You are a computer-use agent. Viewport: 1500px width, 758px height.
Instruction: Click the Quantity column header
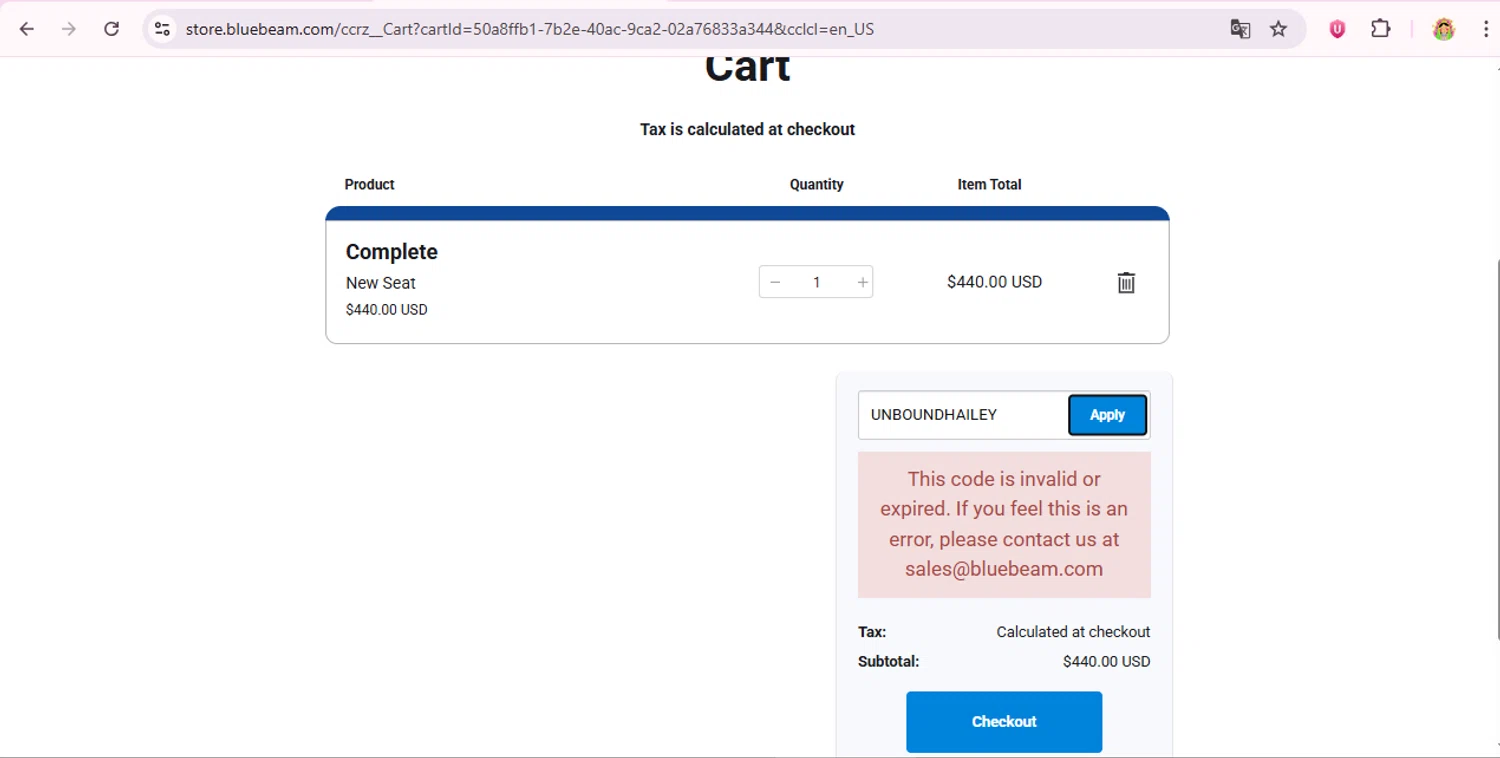(817, 184)
